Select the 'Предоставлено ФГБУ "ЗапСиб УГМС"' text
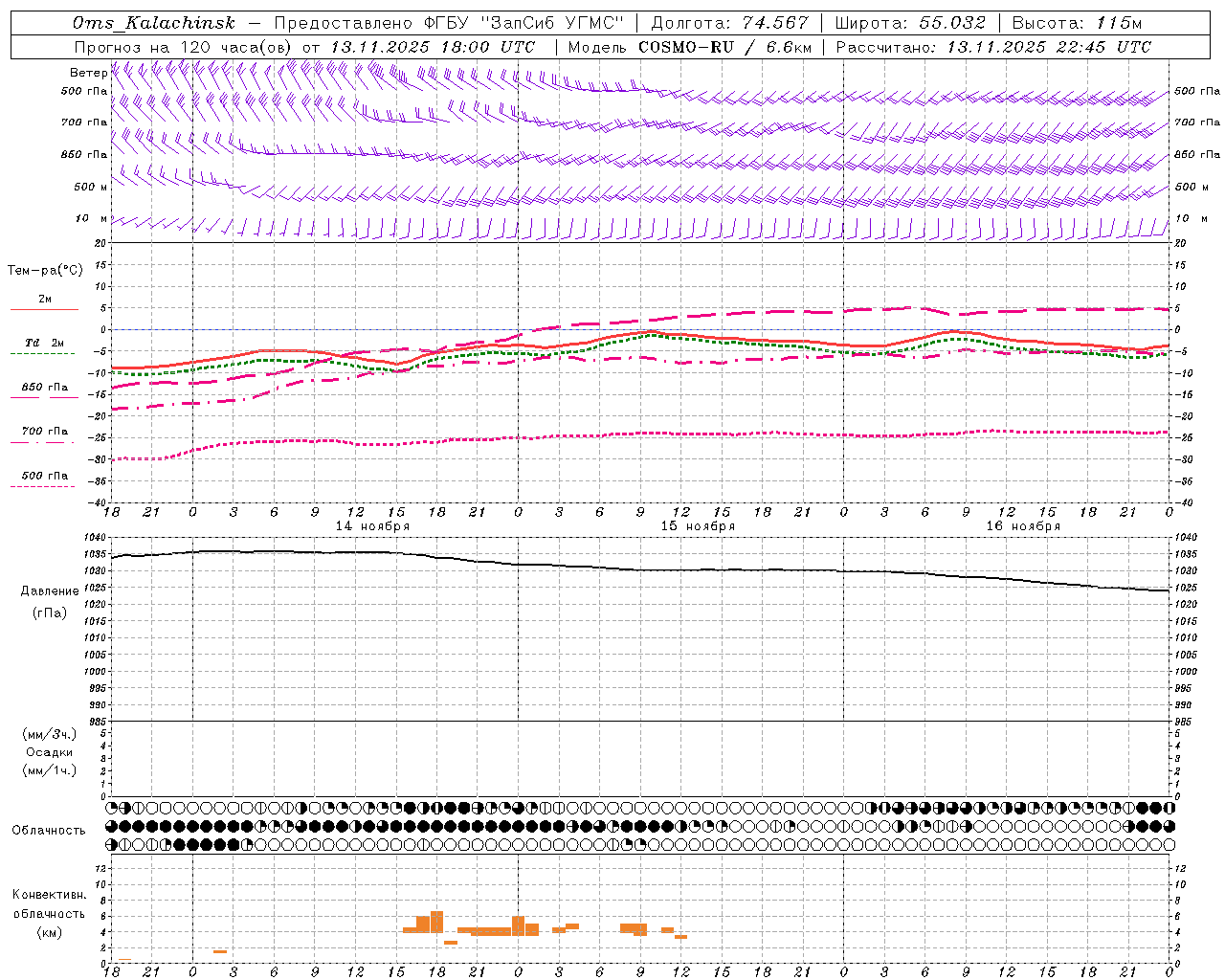The height and width of the screenshot is (980, 1225). point(449,23)
